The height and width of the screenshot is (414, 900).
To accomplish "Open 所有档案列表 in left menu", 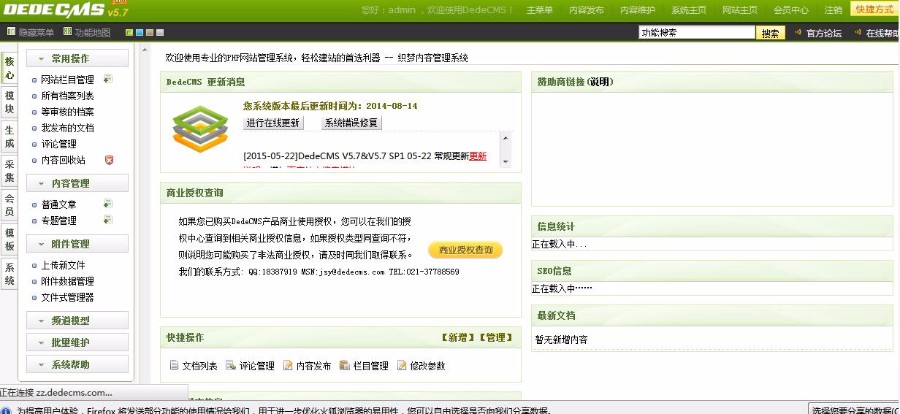I will pos(68,96).
